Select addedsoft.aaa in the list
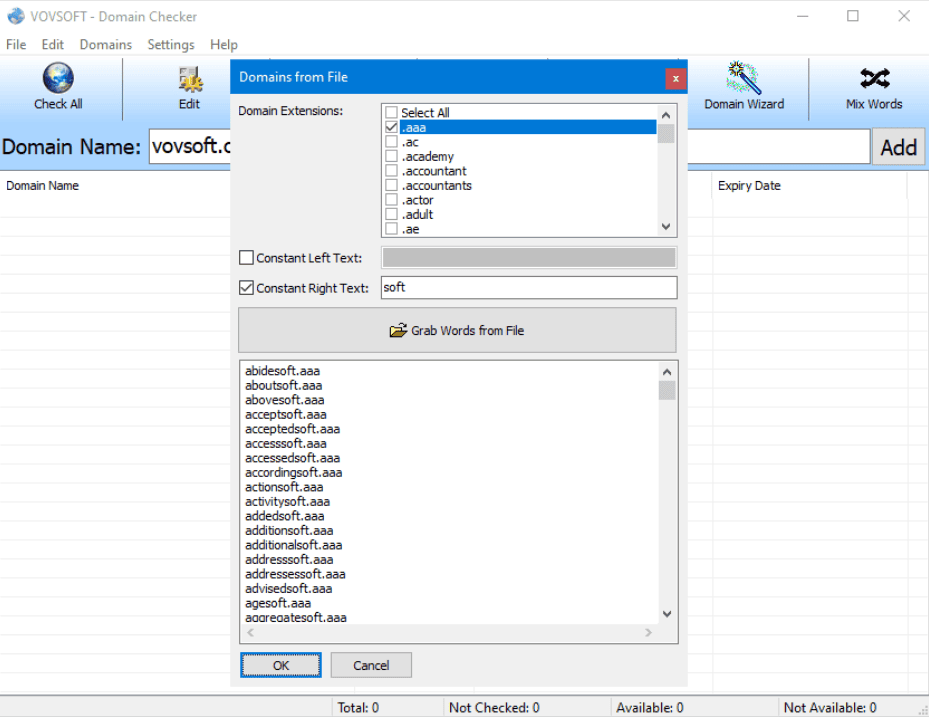The height and width of the screenshot is (717, 929). [x=284, y=516]
